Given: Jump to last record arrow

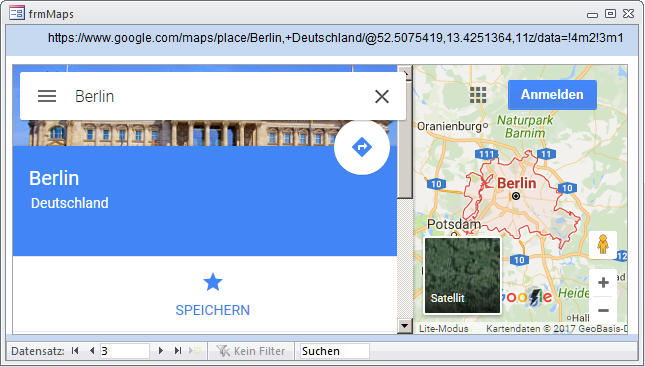Looking at the screenshot, I should (178, 351).
